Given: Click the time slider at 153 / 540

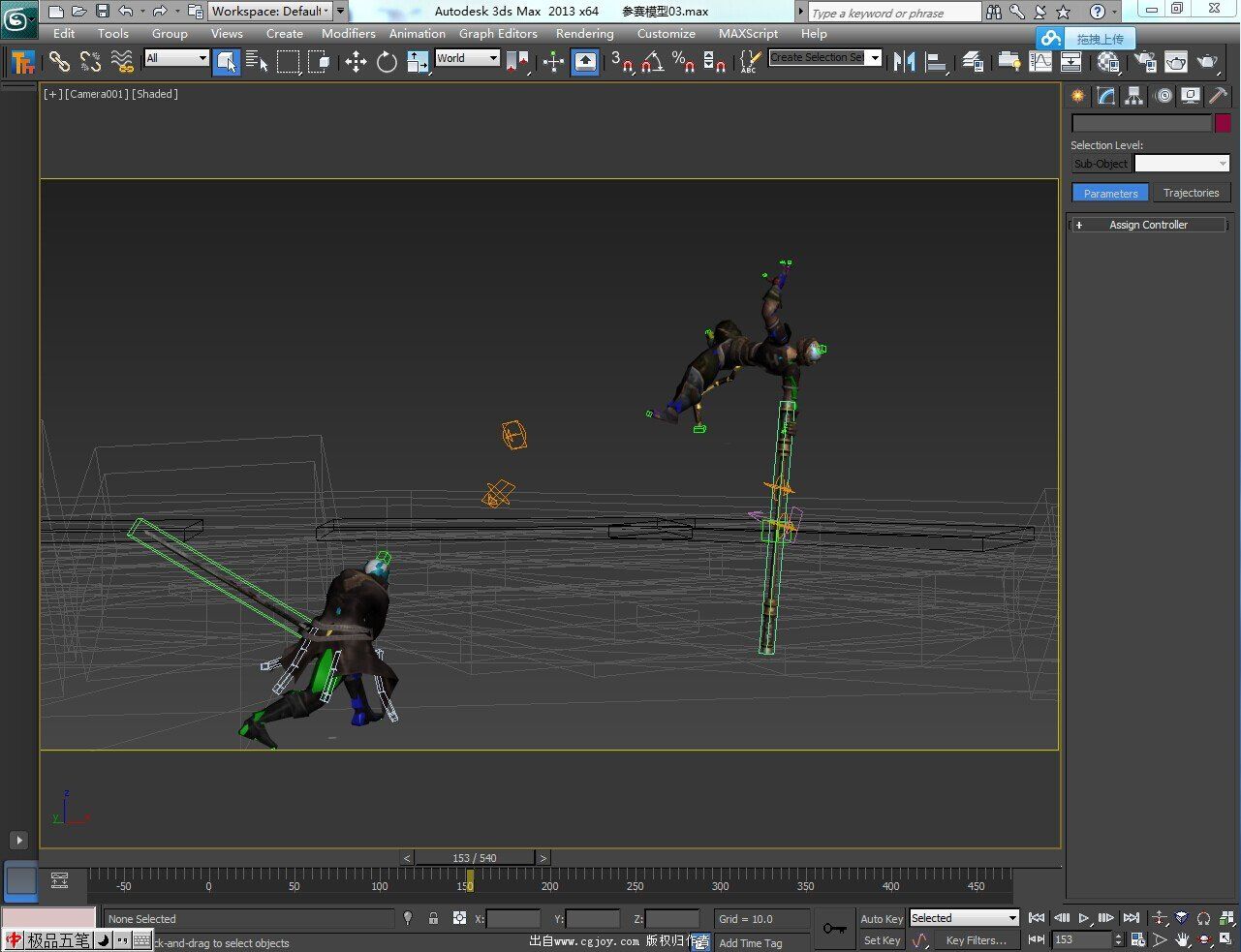Looking at the screenshot, I should pos(475,858).
